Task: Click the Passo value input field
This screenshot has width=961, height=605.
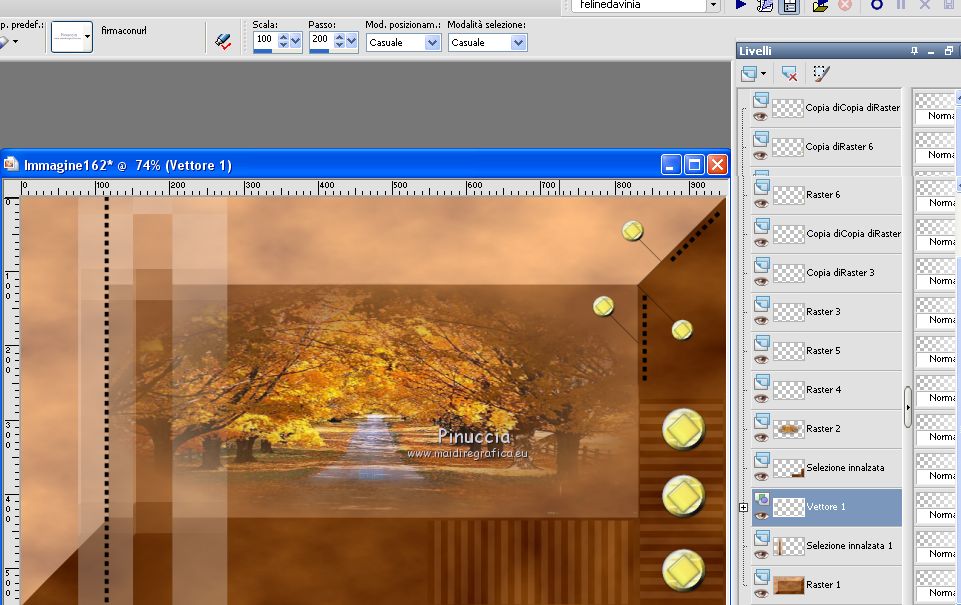Action: 320,40
